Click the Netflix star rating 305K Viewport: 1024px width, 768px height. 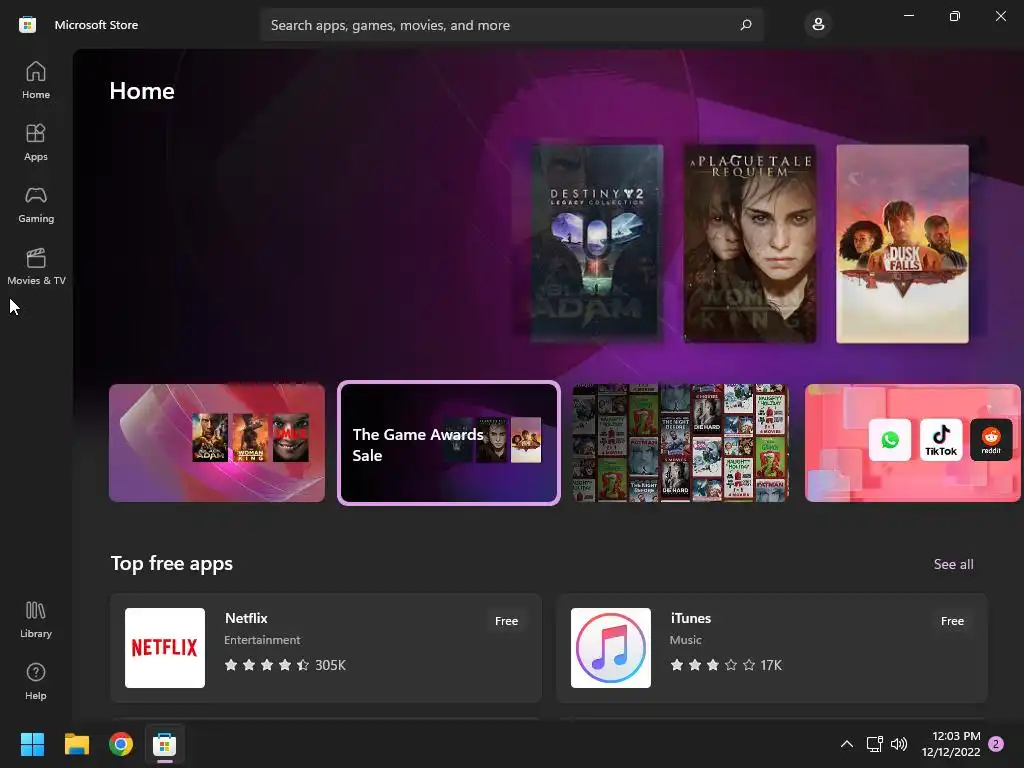285,665
